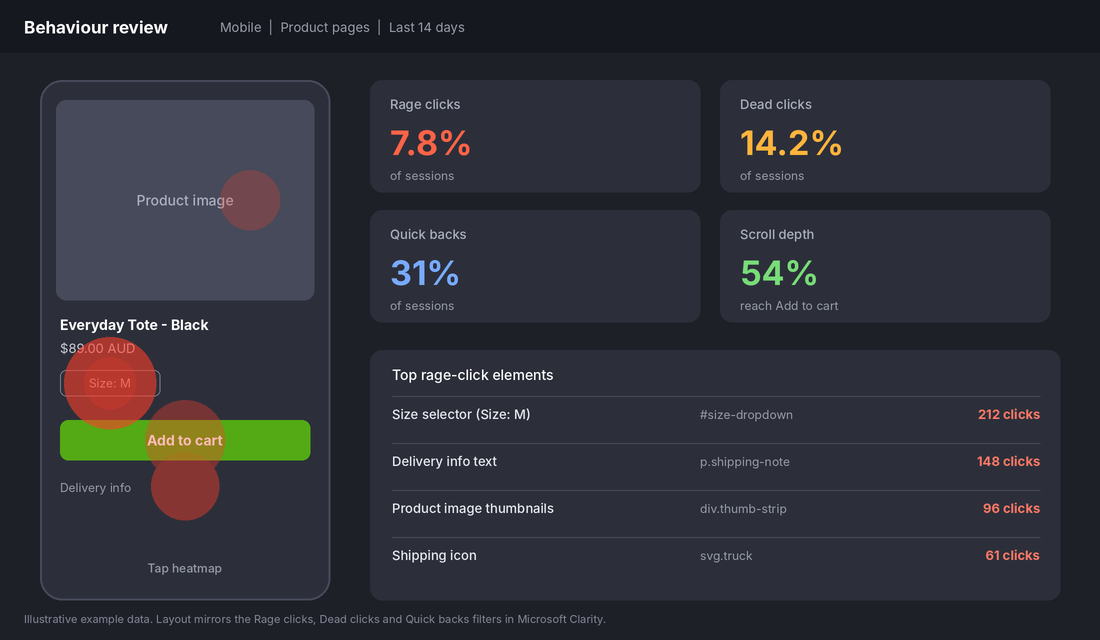Click the Mobile filter in the header
The height and width of the screenshot is (640, 1100).
click(x=240, y=27)
